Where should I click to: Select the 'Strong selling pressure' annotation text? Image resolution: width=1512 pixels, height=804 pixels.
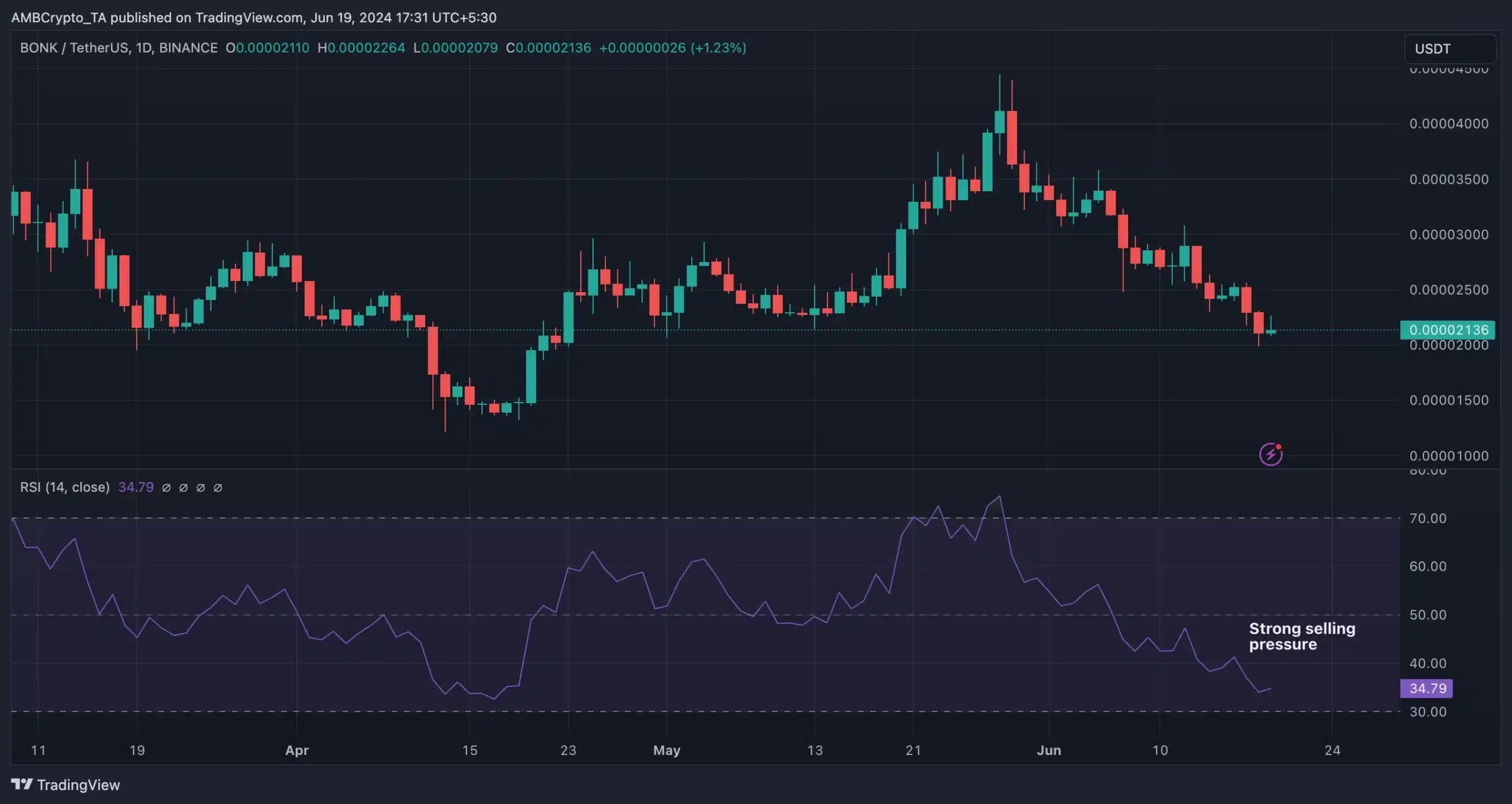click(x=1302, y=636)
